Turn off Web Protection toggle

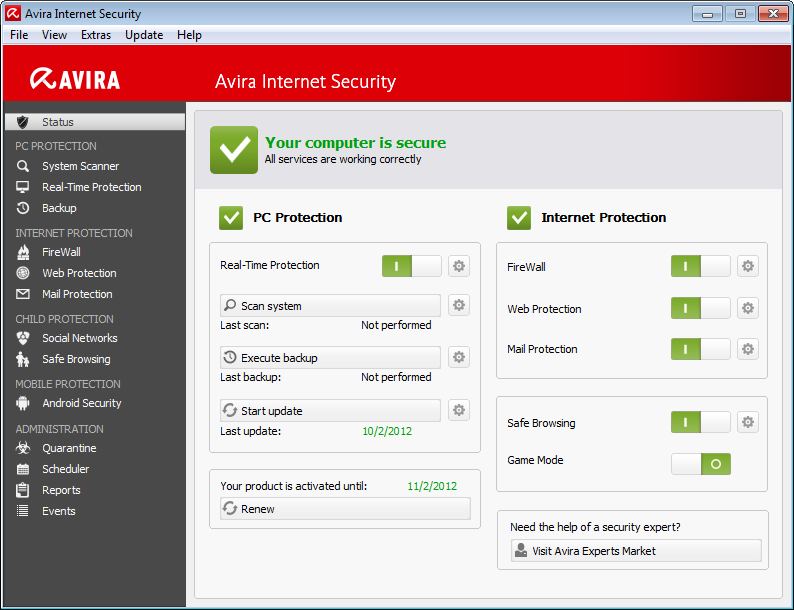[x=700, y=308]
